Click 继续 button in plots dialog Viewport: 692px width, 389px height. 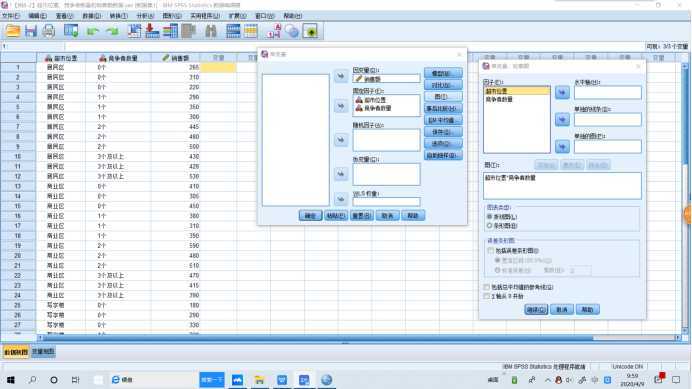[536, 310]
